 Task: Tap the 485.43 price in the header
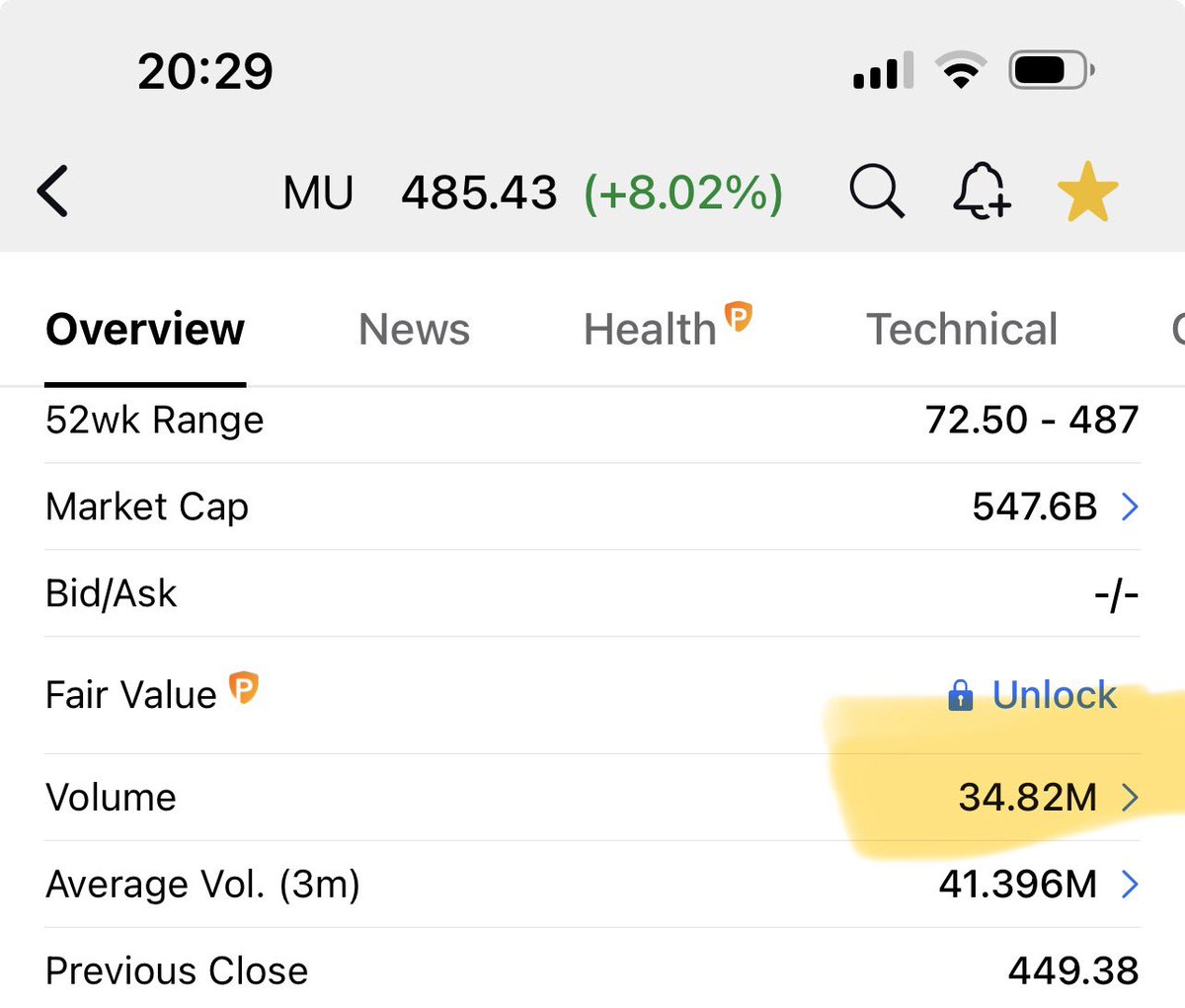(479, 192)
